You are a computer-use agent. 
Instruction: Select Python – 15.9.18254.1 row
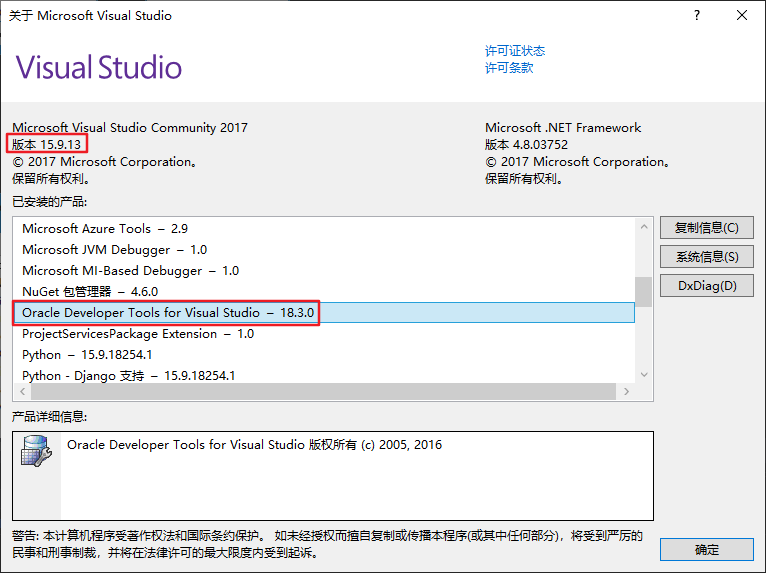[324, 355]
